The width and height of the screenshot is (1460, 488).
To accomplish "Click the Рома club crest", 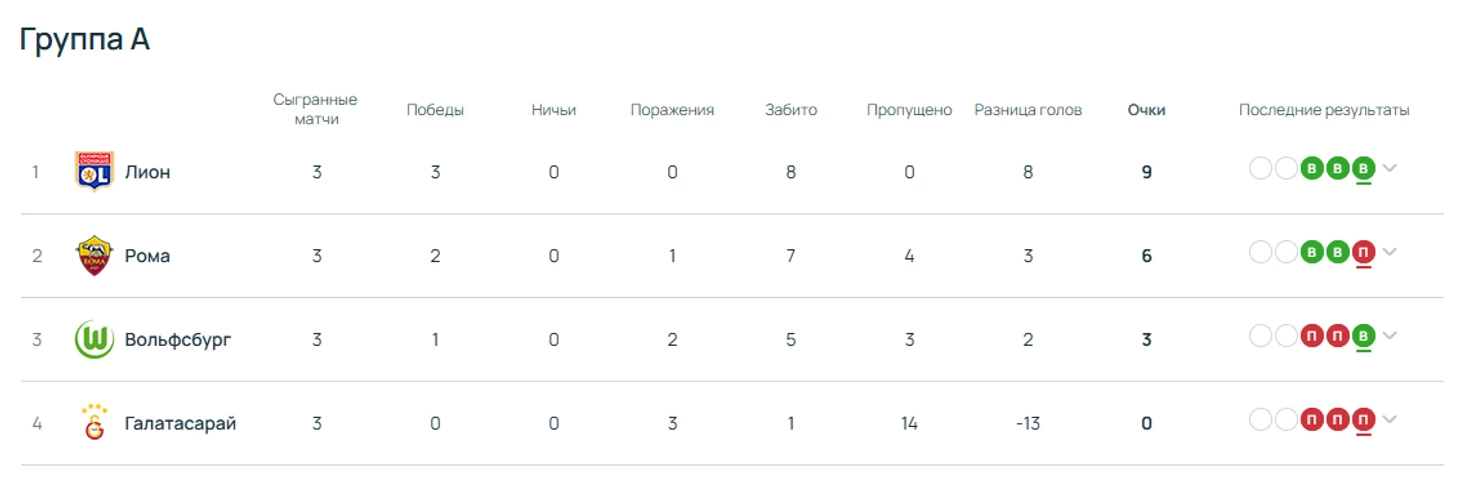I will (94, 255).
